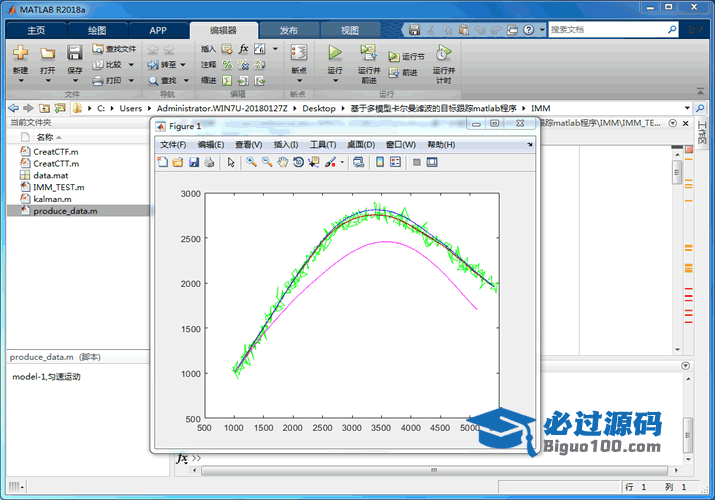The width and height of the screenshot is (715, 500).
Task: Click the command window vertical scrollbar
Action: tap(686, 430)
